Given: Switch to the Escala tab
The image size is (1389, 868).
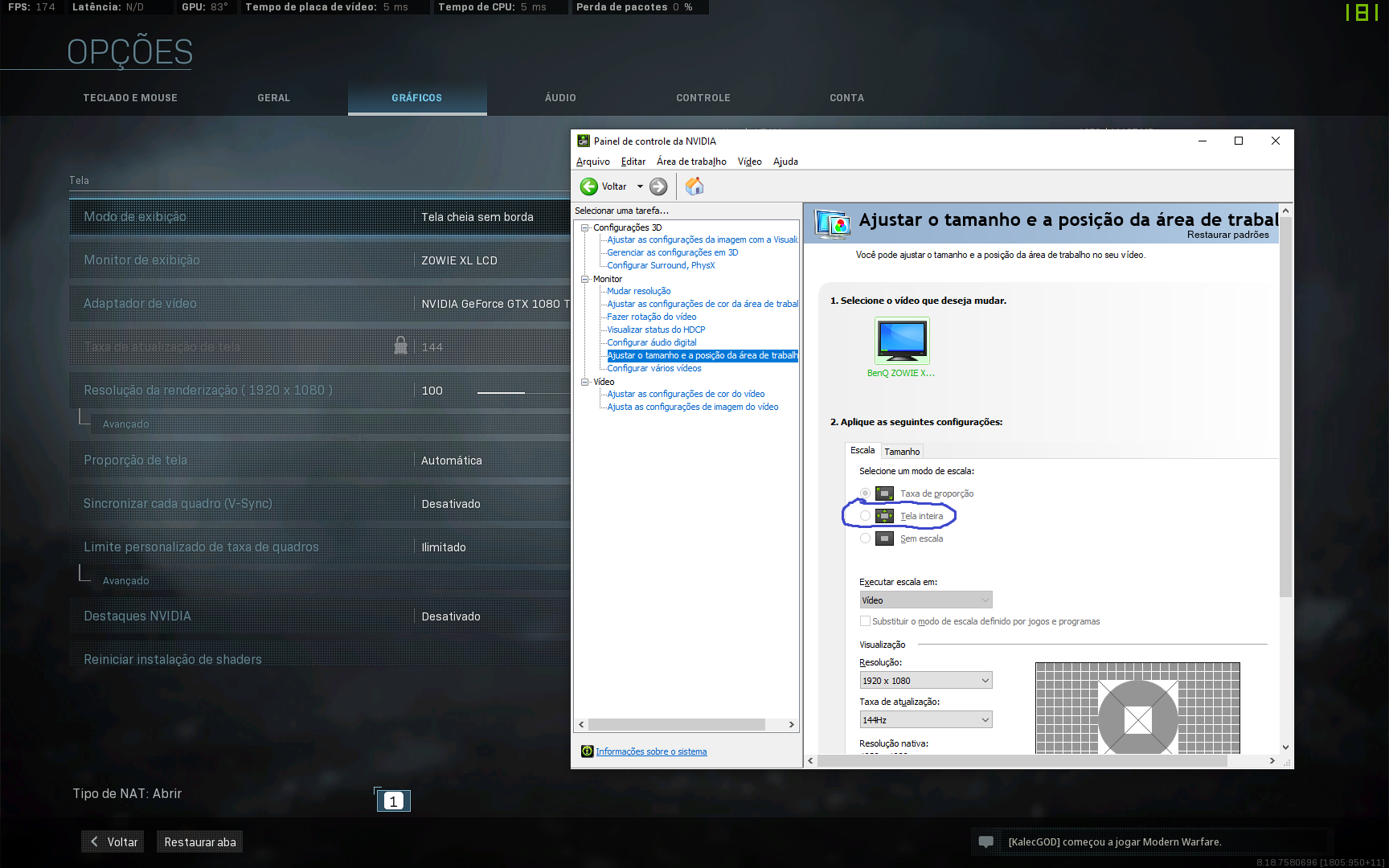Looking at the screenshot, I should [x=862, y=450].
